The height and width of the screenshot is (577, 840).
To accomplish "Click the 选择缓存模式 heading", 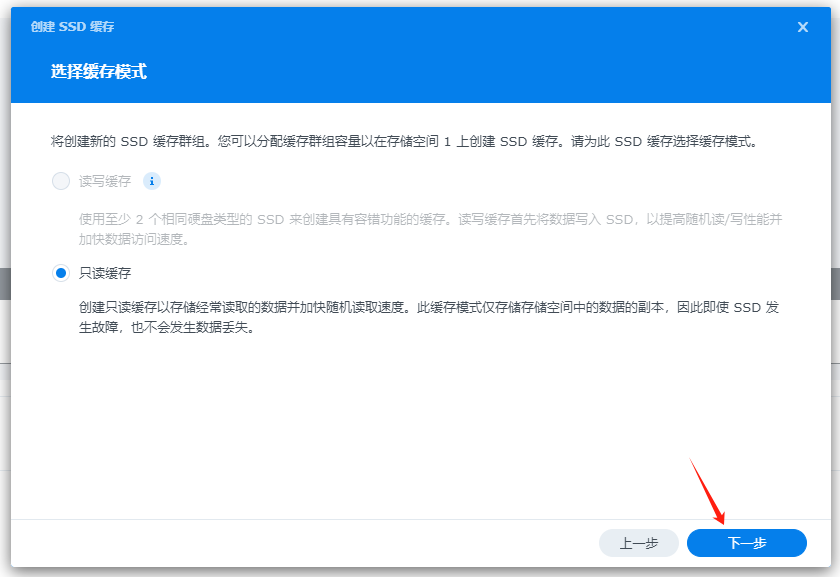I will coord(99,71).
